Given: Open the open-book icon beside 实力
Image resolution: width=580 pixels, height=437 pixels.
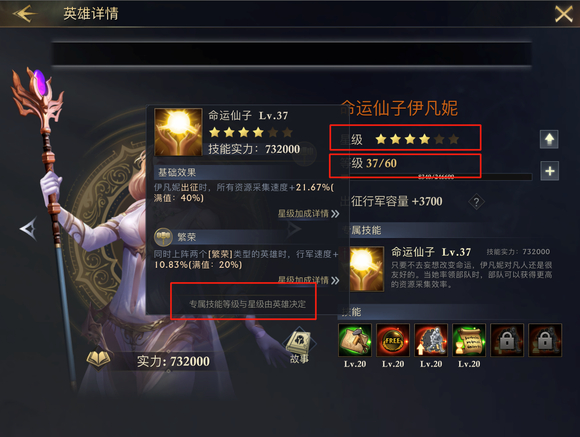Looking at the screenshot, I should (98, 360).
